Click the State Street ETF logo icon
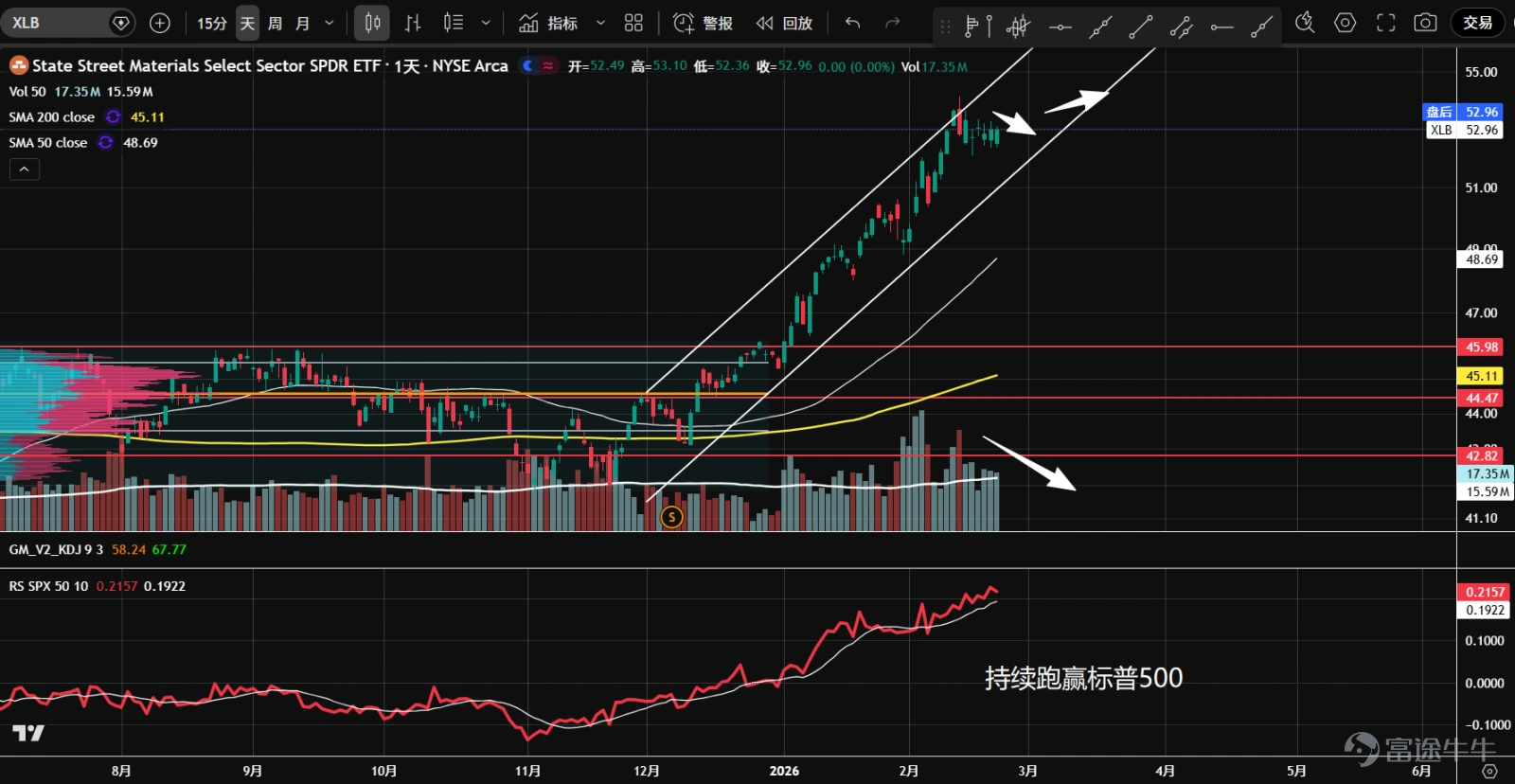The image size is (1515, 784). pos(18,65)
